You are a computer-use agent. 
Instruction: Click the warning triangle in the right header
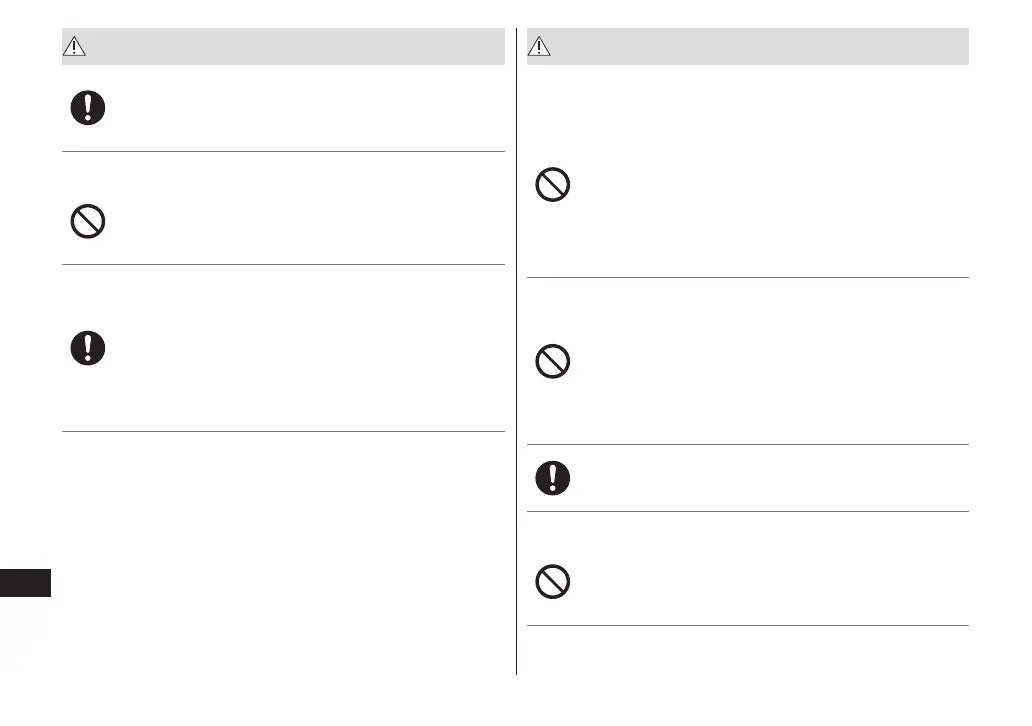point(541,47)
